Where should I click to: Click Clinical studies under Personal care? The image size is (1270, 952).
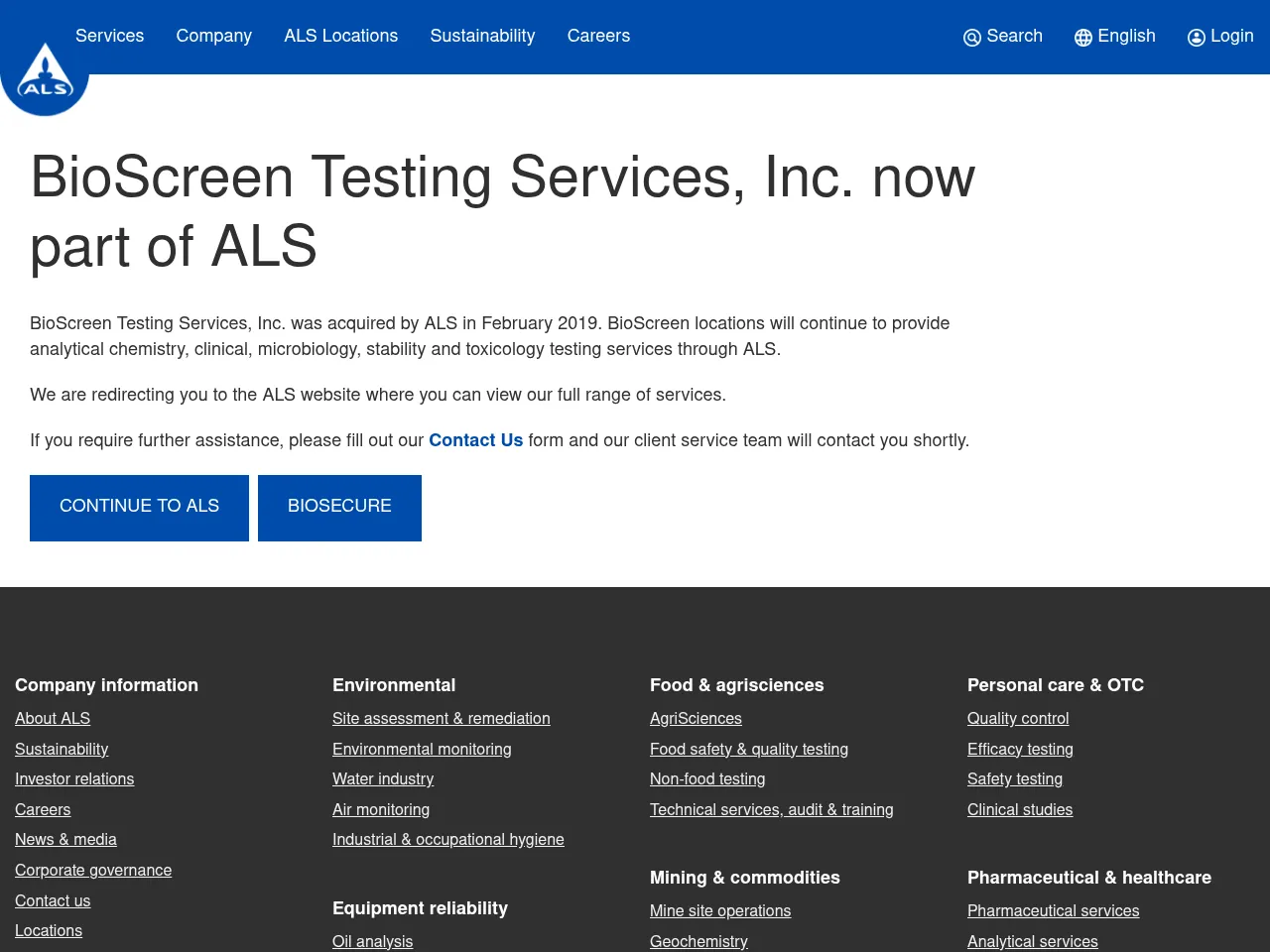click(x=1020, y=810)
